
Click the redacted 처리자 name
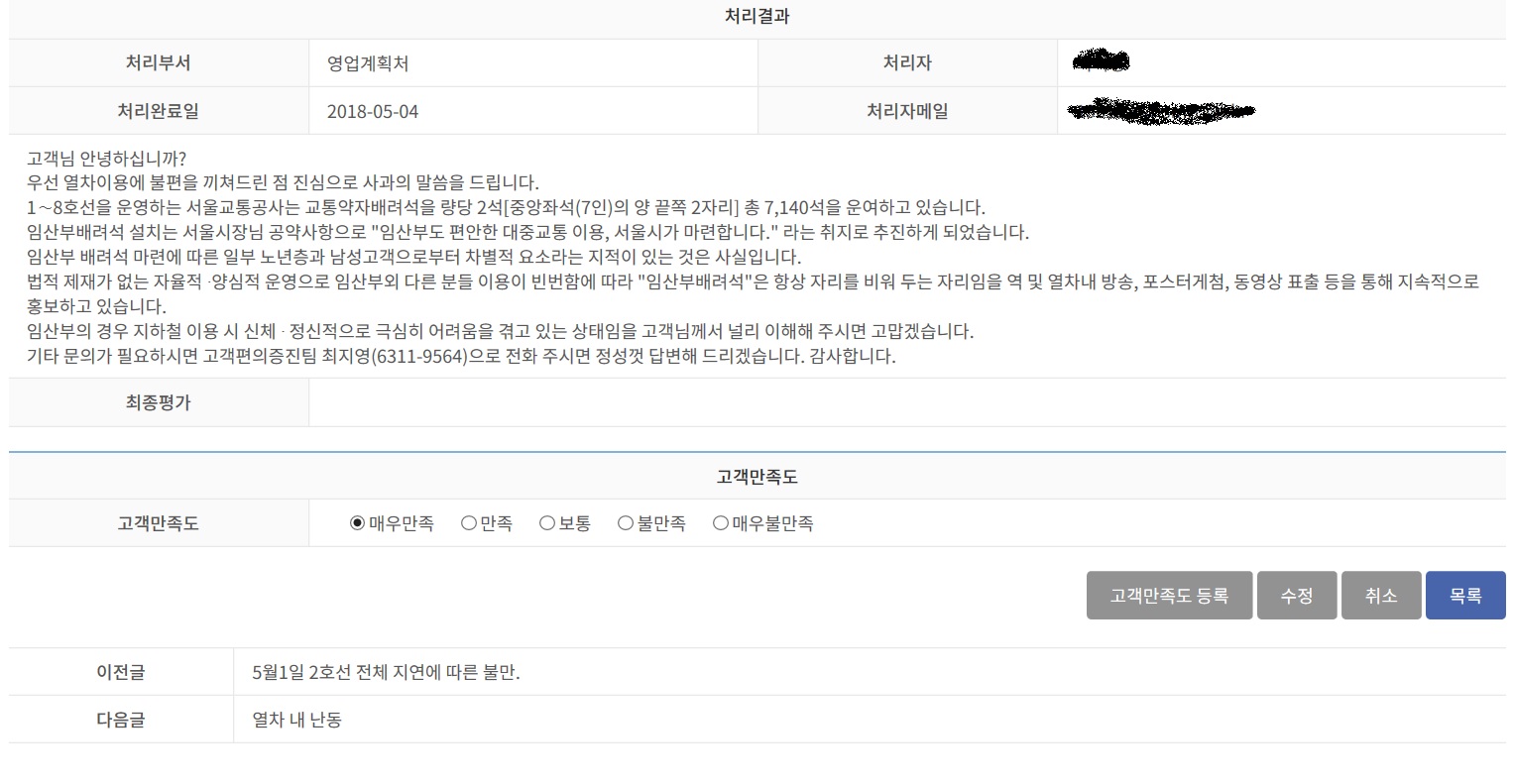(x=1101, y=62)
